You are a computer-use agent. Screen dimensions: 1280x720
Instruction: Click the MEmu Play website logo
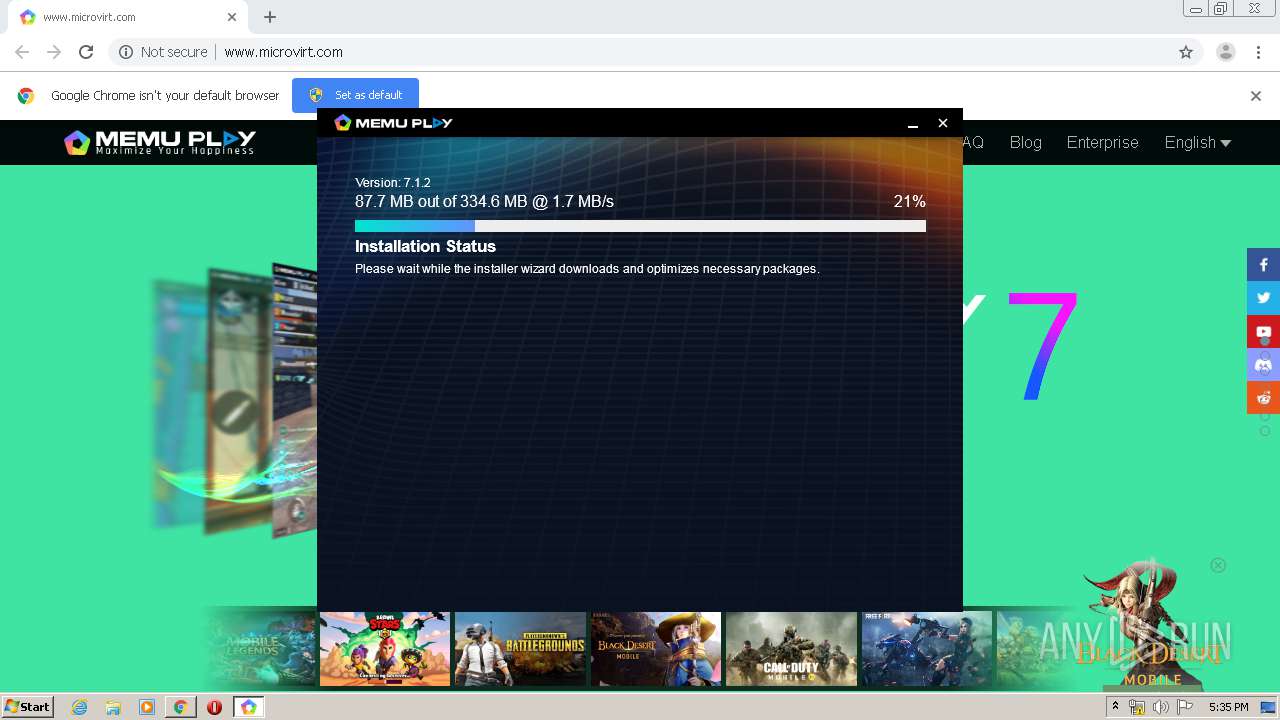[160, 142]
